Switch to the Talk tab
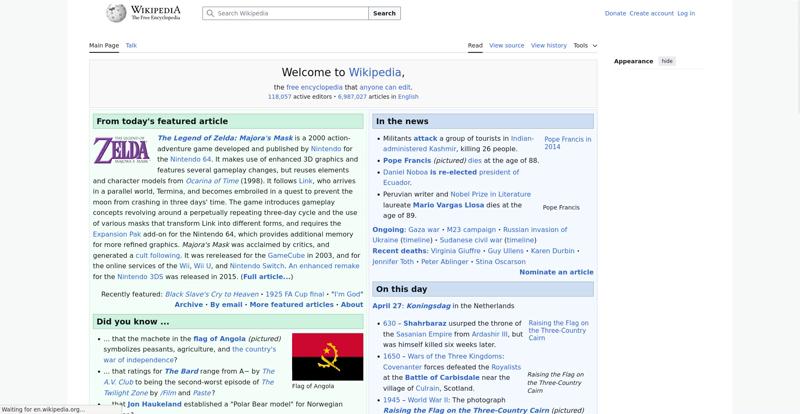 [131, 45]
